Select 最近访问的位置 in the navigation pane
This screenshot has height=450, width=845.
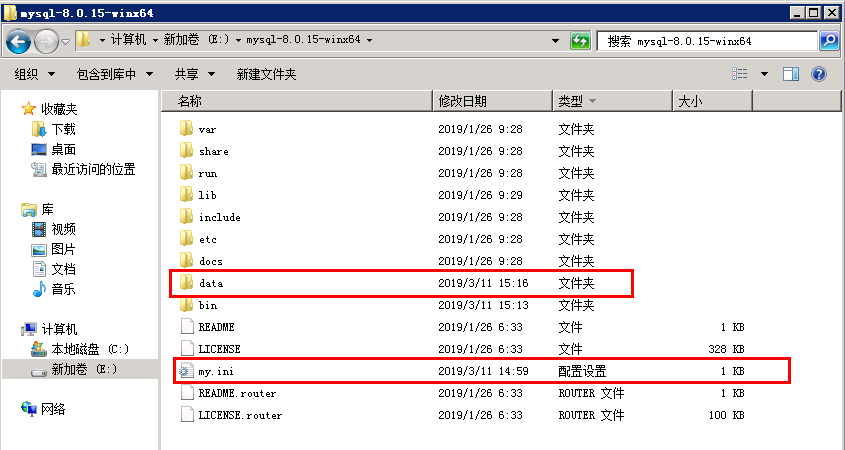[93, 169]
